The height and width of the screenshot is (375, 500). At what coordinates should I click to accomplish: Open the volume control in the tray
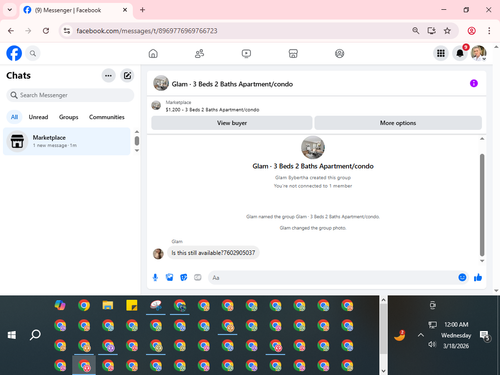tap(432, 344)
